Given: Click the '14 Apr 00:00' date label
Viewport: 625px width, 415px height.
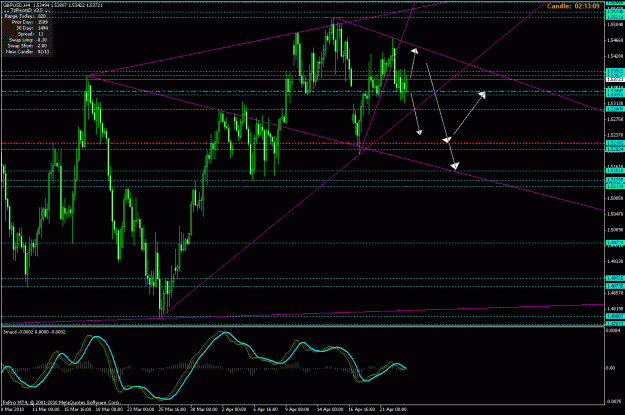Looking at the screenshot, I should [330, 409].
